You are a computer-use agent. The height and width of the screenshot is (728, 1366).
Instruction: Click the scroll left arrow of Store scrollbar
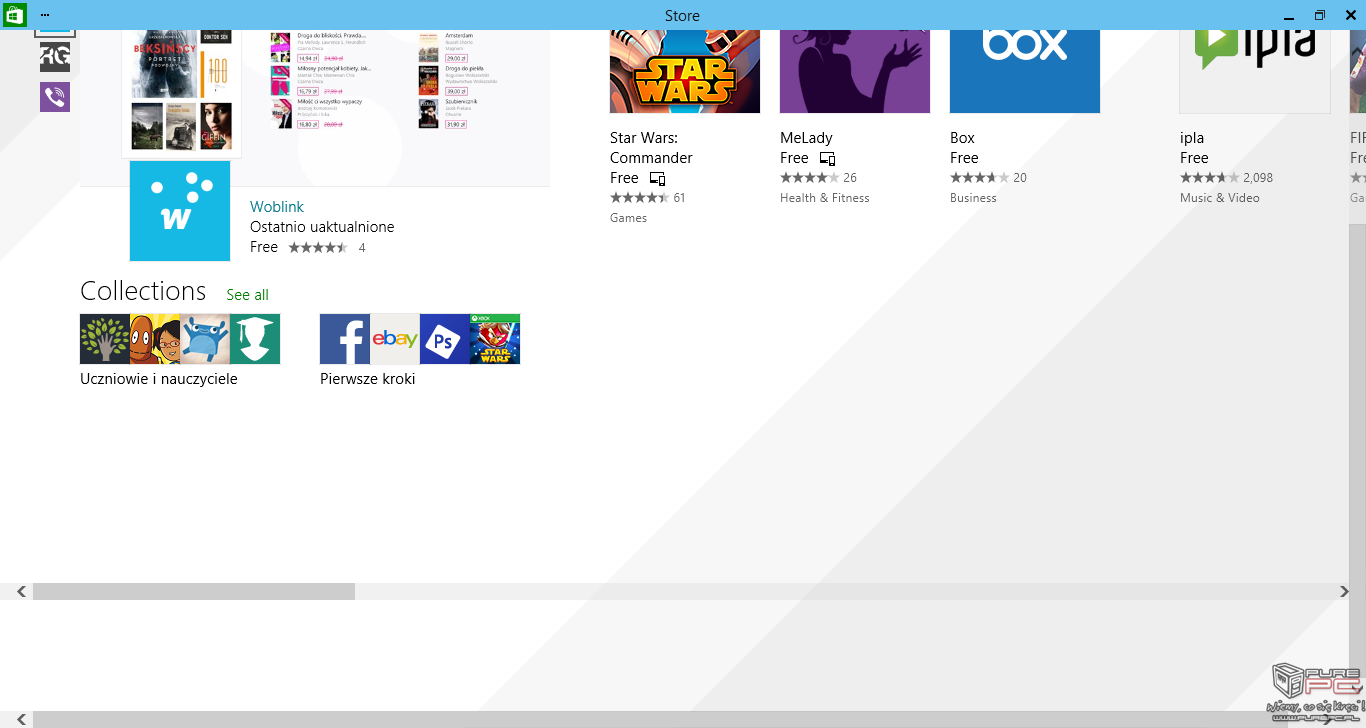click(x=21, y=592)
